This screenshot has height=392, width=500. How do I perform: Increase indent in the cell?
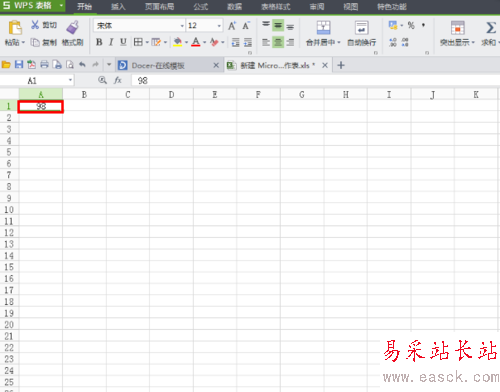pyautogui.click(x=248, y=42)
